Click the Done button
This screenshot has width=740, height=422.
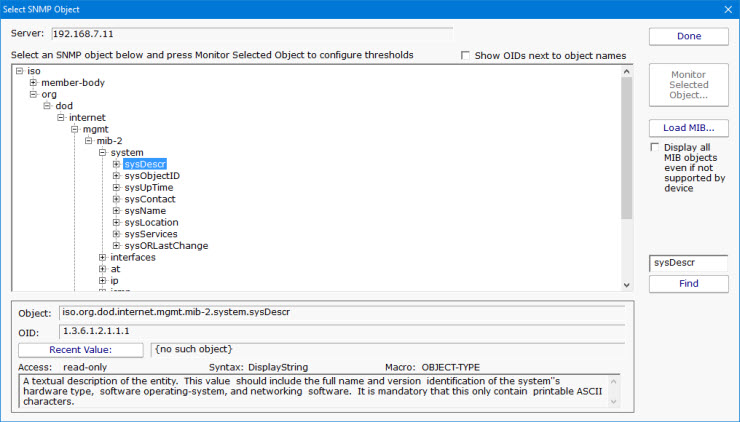(688, 37)
